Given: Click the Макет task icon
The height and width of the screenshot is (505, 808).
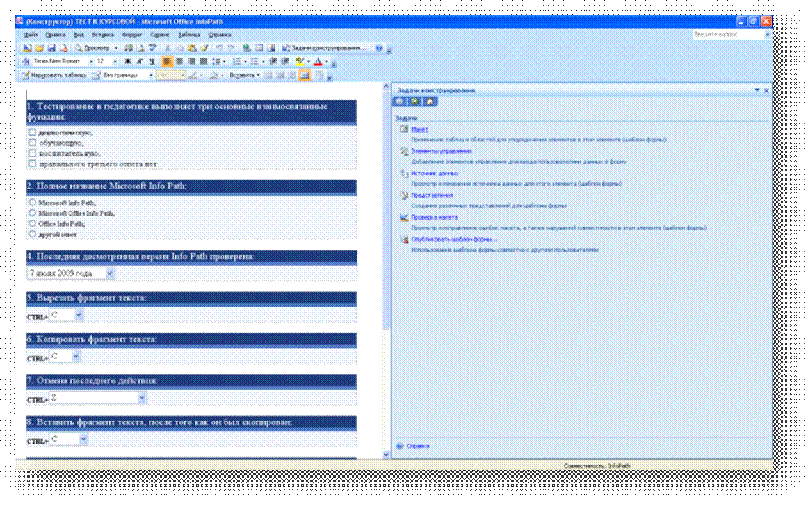Looking at the screenshot, I should tap(402, 130).
